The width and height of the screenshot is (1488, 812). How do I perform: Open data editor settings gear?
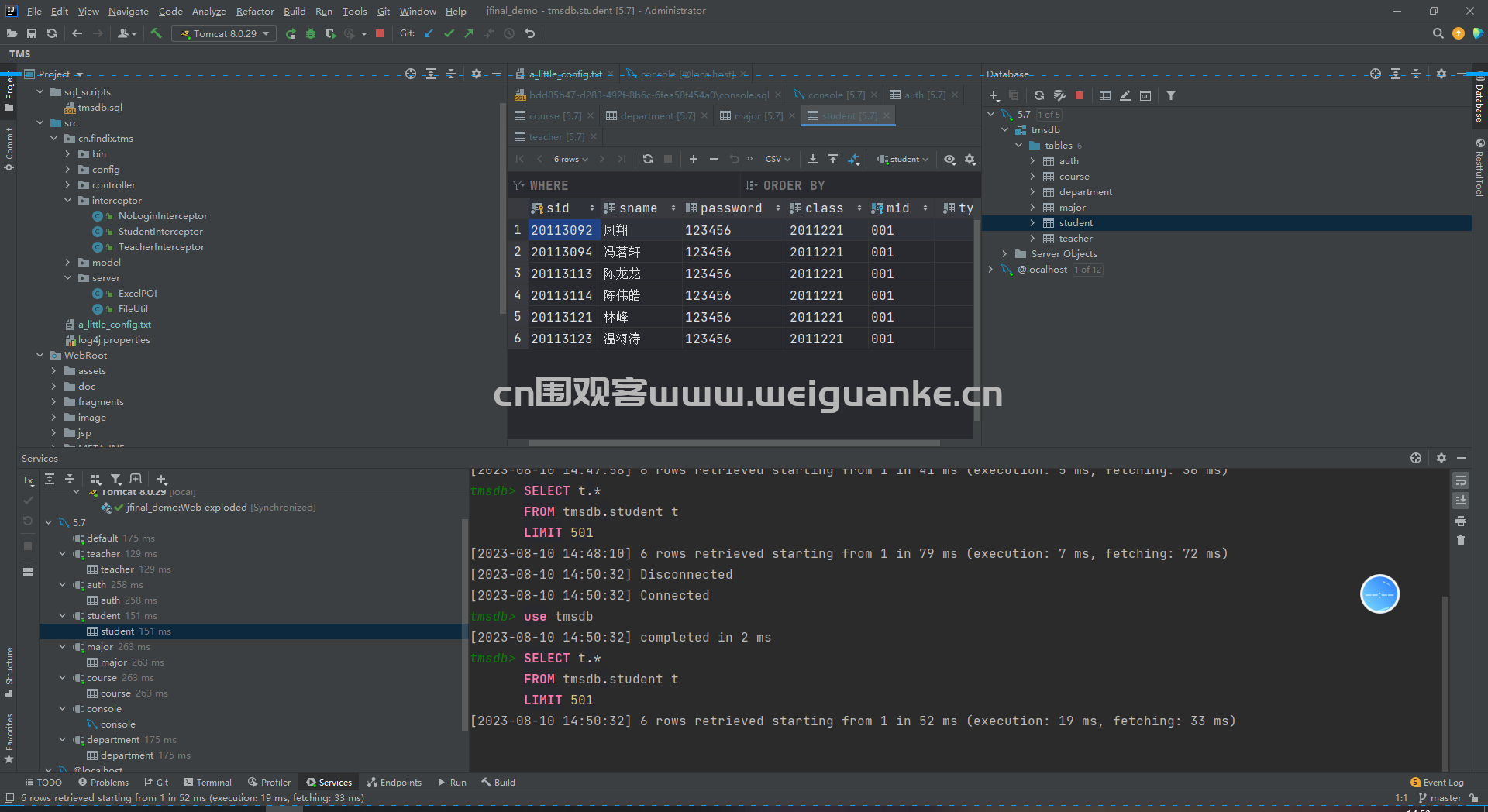click(x=970, y=159)
